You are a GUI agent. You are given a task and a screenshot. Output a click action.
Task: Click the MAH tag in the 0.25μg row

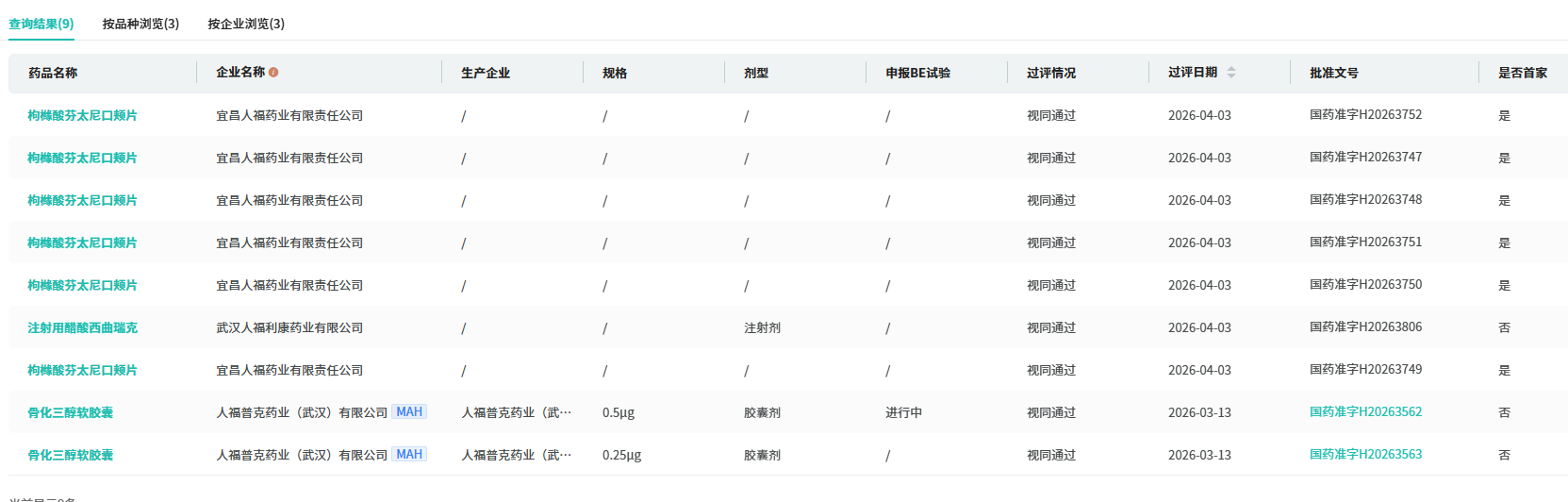tap(409, 455)
